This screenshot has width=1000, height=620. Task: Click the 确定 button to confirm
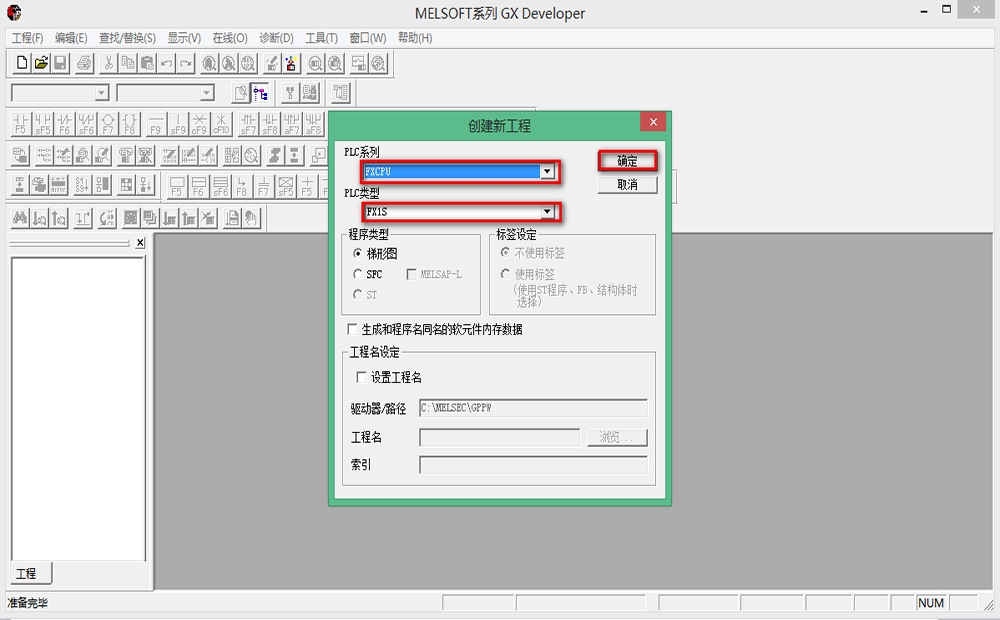[x=627, y=160]
